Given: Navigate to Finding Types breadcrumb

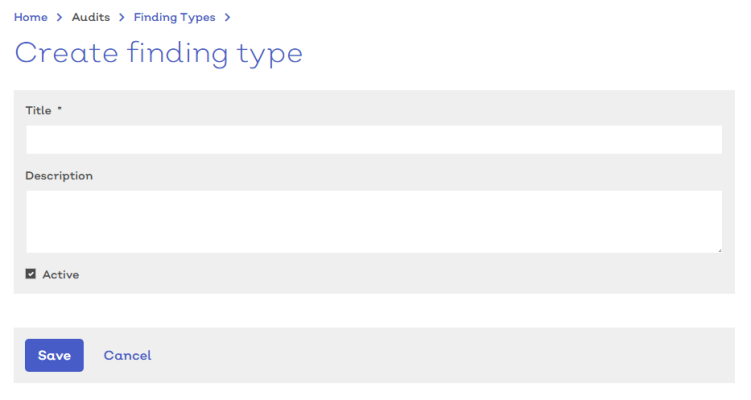Looking at the screenshot, I should 174,17.
